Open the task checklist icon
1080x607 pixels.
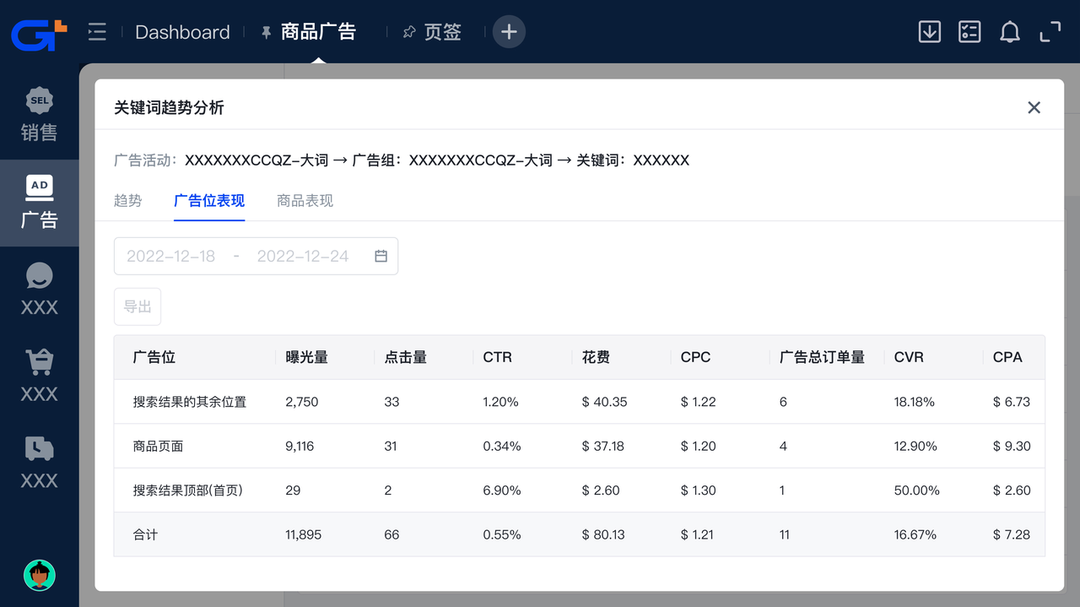tap(969, 32)
